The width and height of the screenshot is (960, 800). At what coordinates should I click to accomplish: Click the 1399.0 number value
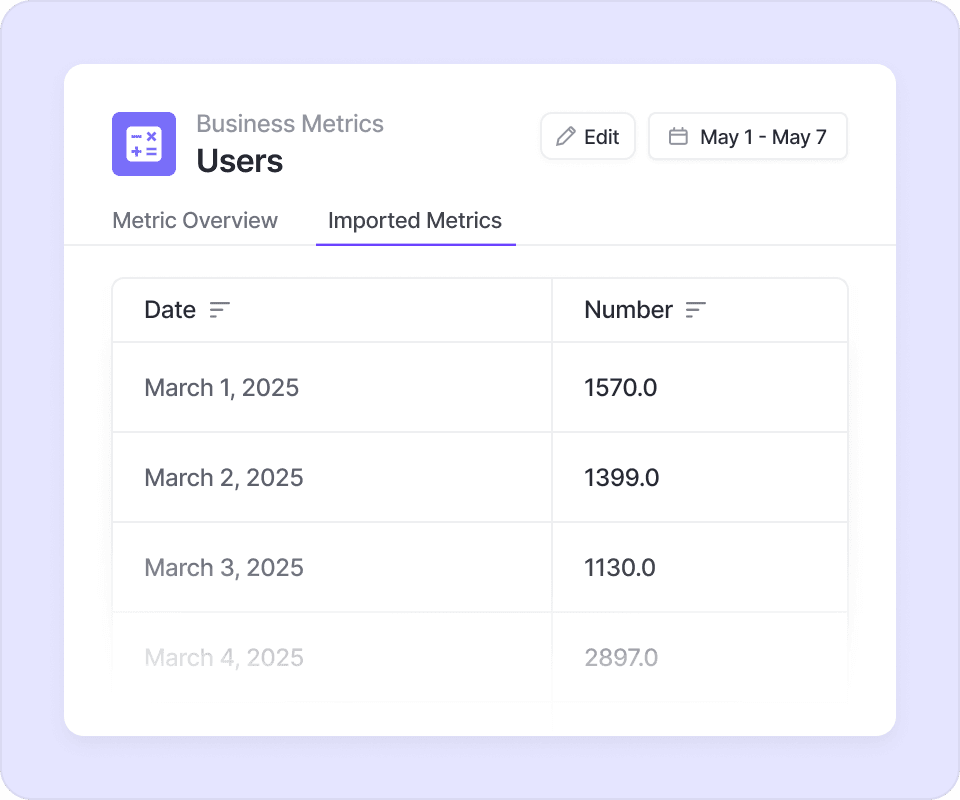[622, 478]
